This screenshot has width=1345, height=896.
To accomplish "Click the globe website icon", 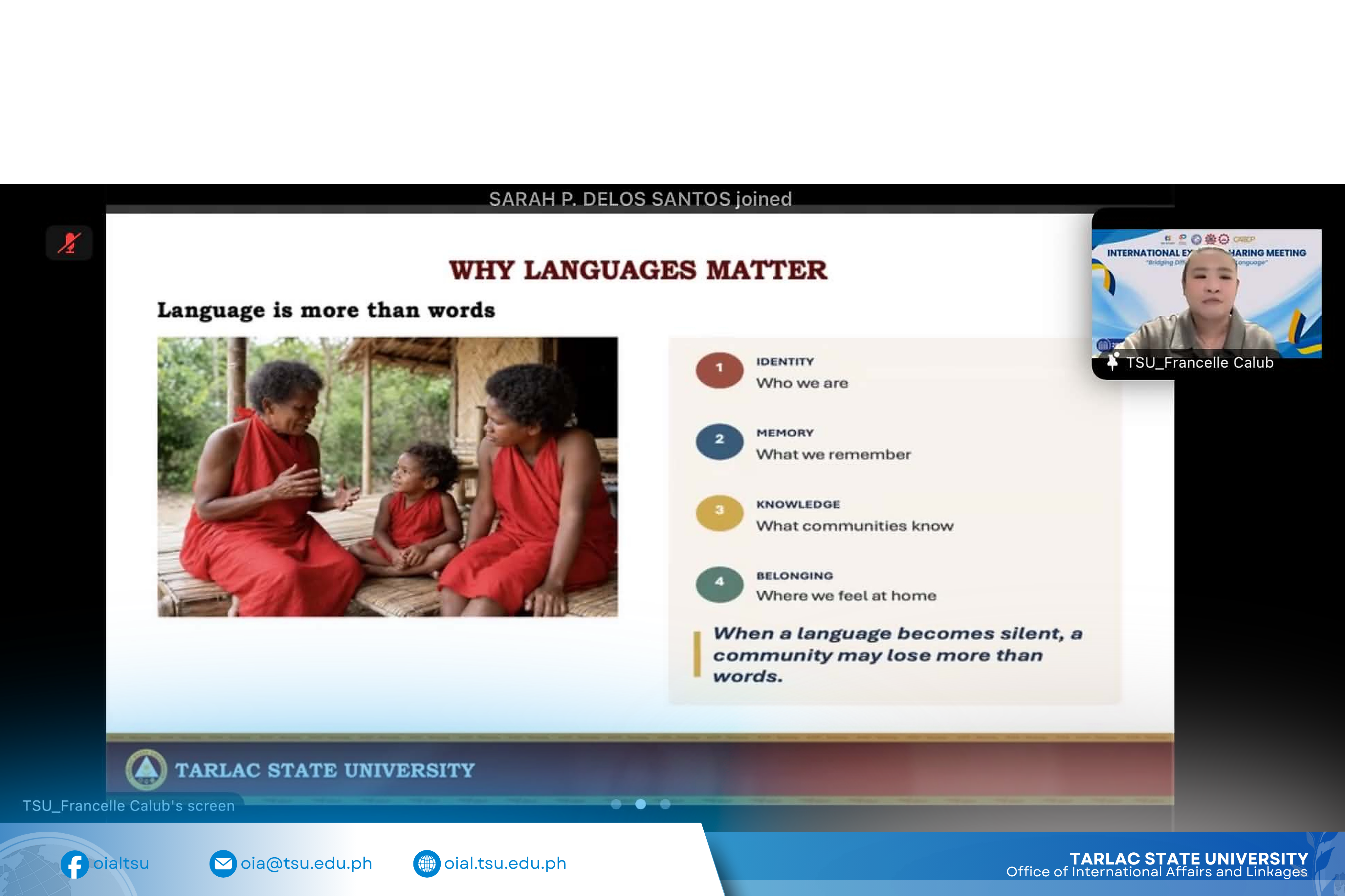I will (x=427, y=864).
